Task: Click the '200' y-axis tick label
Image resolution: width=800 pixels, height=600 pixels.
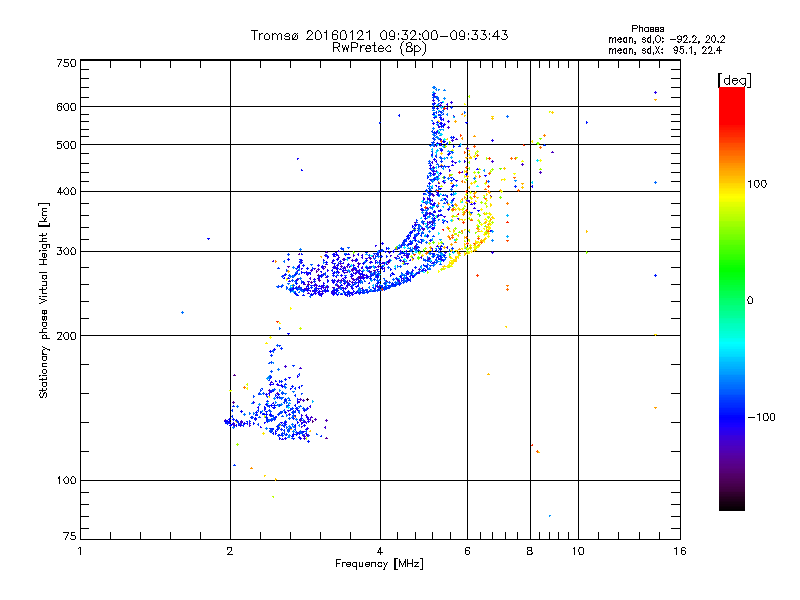Action: point(66,336)
